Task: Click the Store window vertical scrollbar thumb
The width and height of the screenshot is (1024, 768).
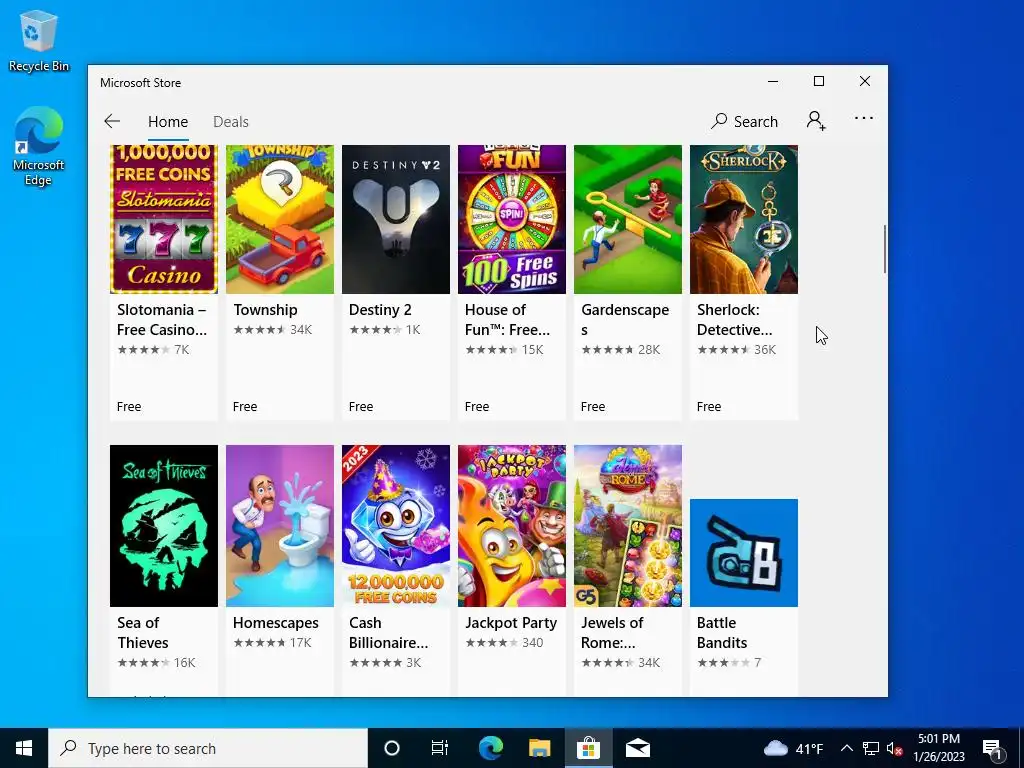Action: [884, 249]
